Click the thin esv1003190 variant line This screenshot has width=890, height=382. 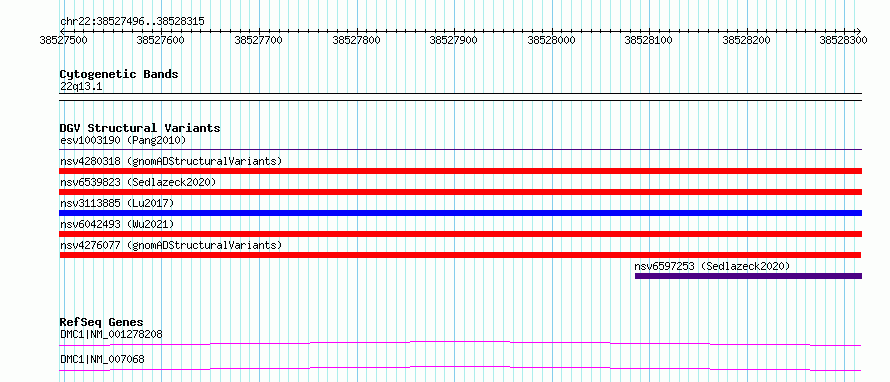[x=460, y=150]
